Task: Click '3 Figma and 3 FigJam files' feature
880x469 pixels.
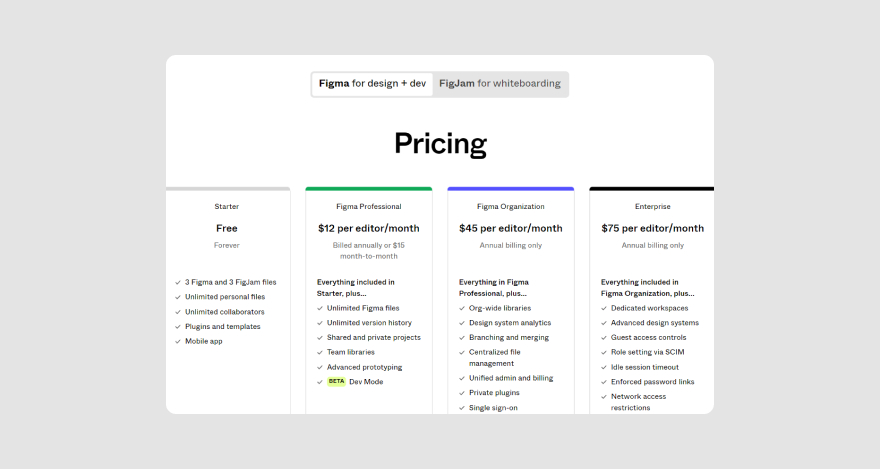Action: click(231, 282)
